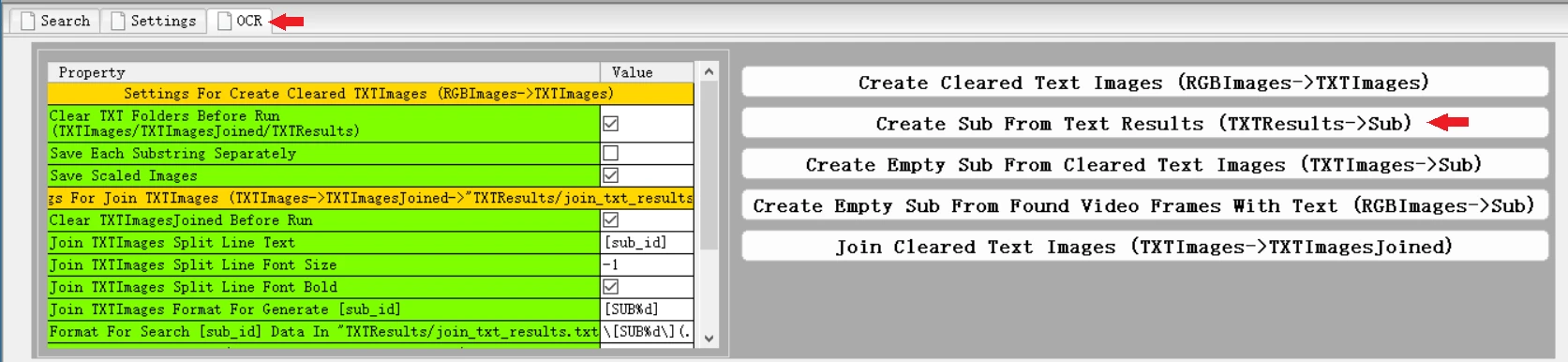Edit the [SUB%d] format value field

(647, 309)
